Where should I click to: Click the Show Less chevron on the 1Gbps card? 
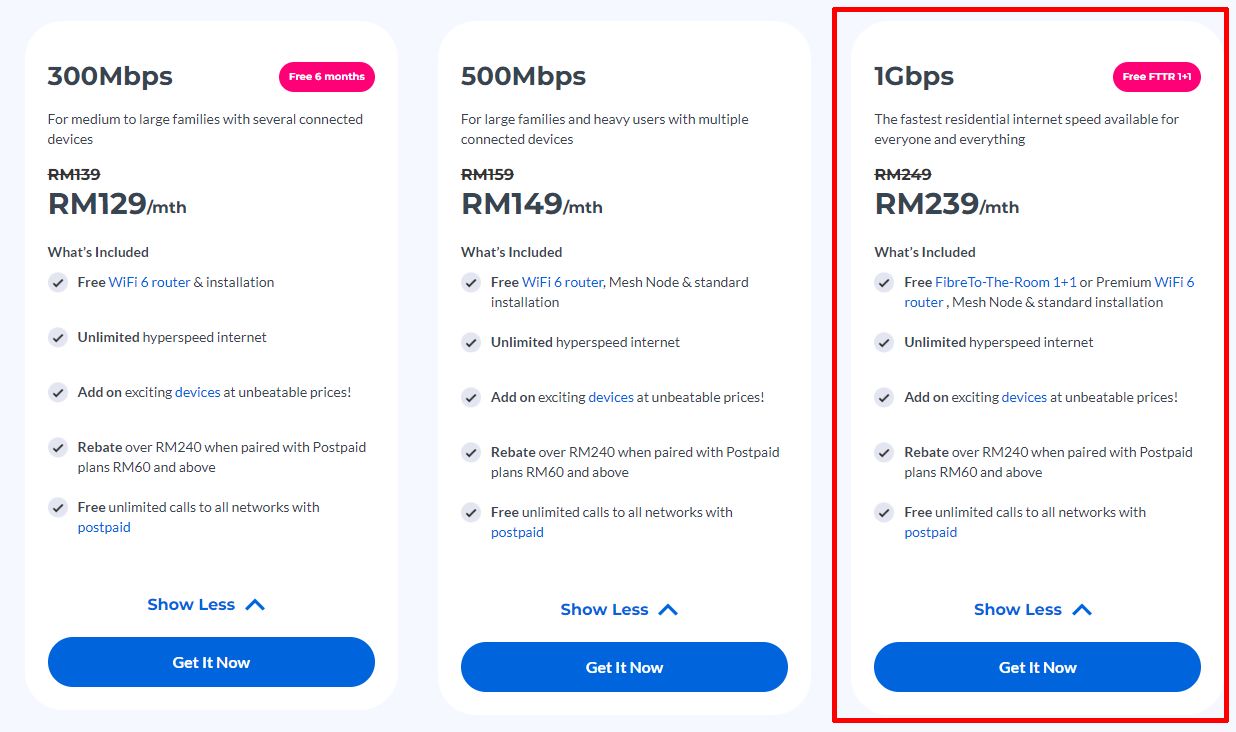pos(1082,608)
